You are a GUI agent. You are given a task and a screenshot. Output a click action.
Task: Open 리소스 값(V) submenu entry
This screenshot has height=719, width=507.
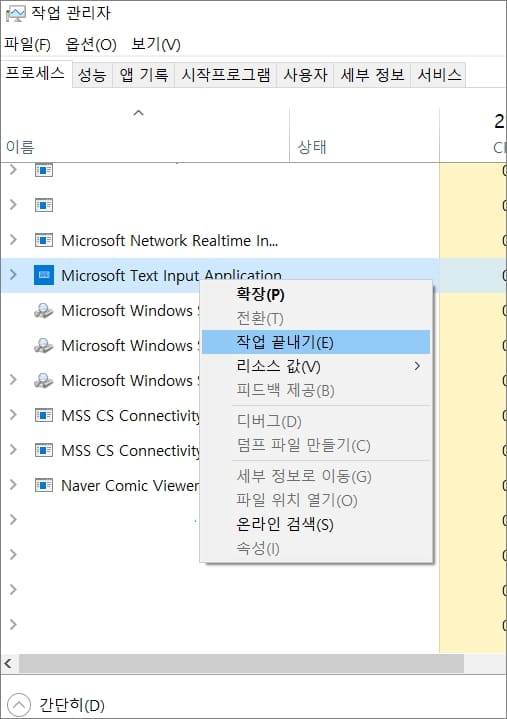pyautogui.click(x=316, y=366)
